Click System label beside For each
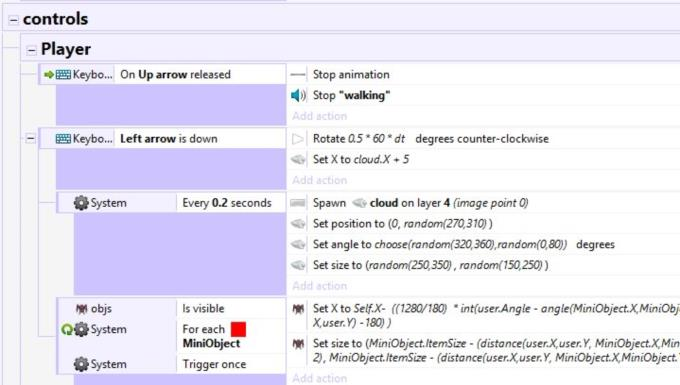This screenshot has width=680, height=385. pos(108,330)
